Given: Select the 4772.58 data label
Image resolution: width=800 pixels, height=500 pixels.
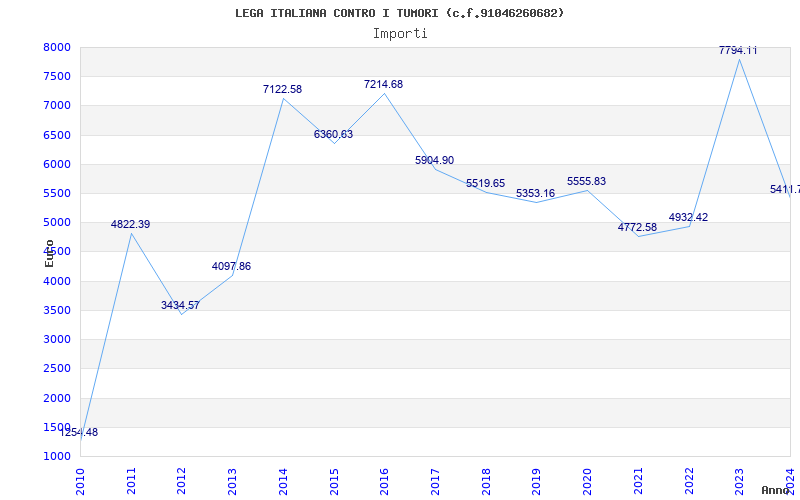Looking at the screenshot, I should [x=637, y=228].
